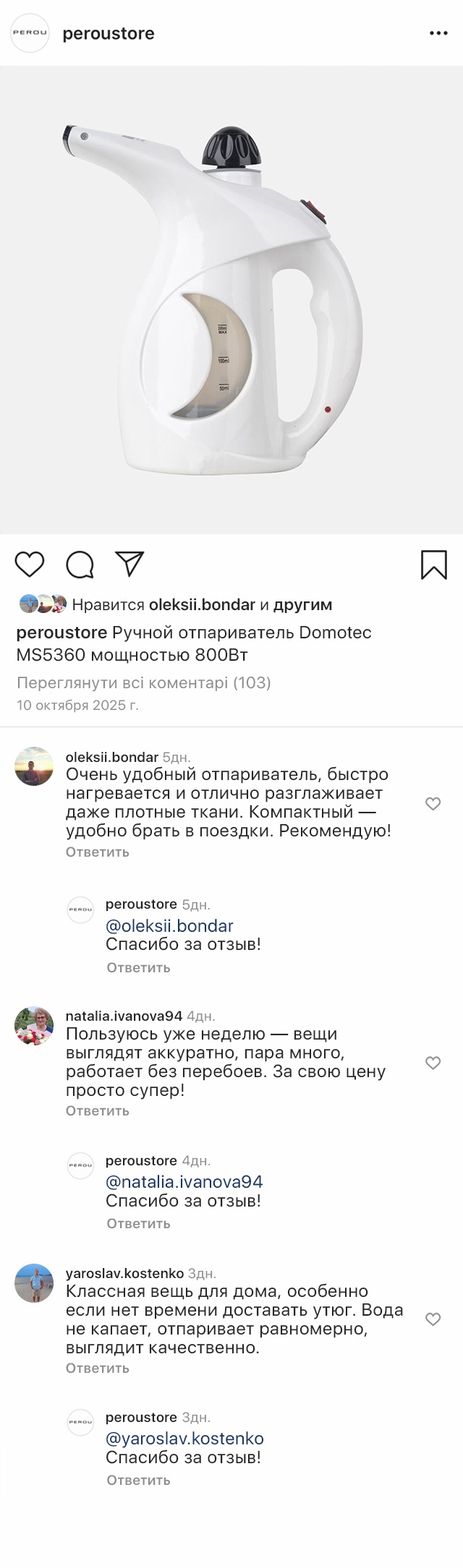463x1568 pixels.
Task: Like yaroslav.kostenko's comment
Action: pos(433,1319)
